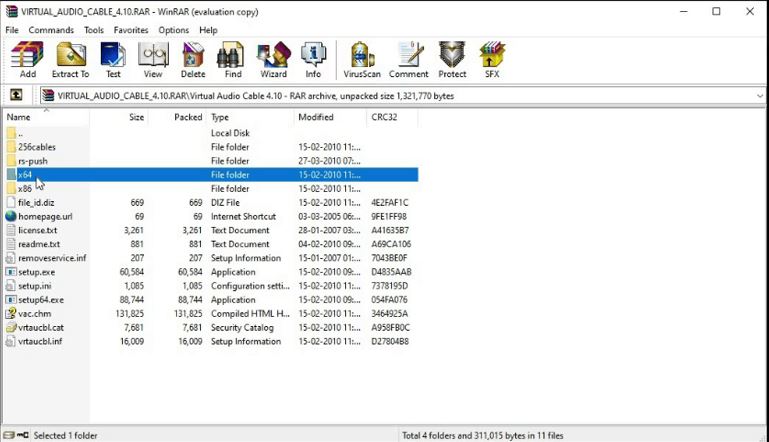The width and height of the screenshot is (769, 442).
Task: Select the vac.chm help file icon
Action: tap(11, 313)
